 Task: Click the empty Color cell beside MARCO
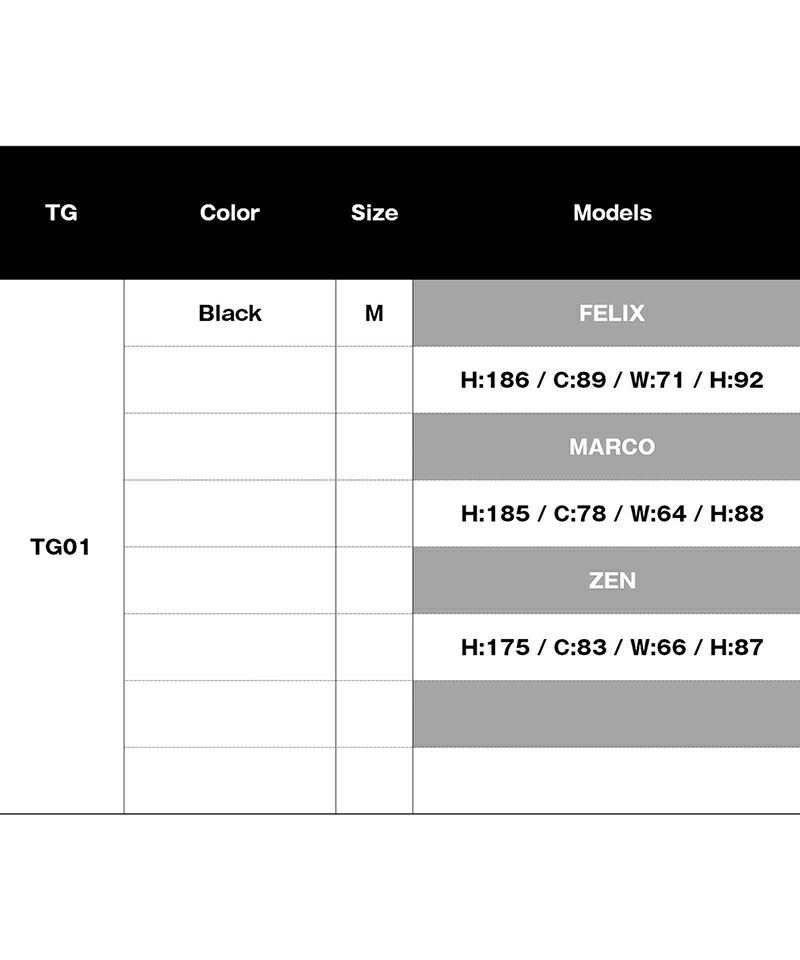click(x=229, y=447)
